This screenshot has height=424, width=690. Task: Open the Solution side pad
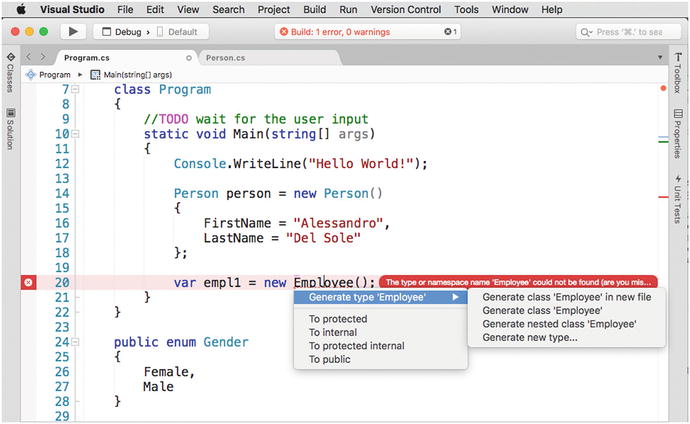tap(10, 129)
